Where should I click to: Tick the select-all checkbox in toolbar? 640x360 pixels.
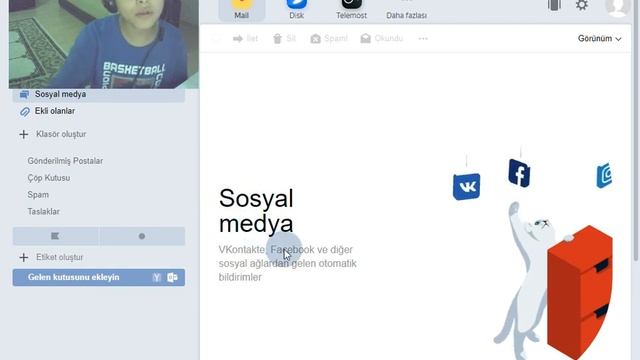tap(216, 38)
